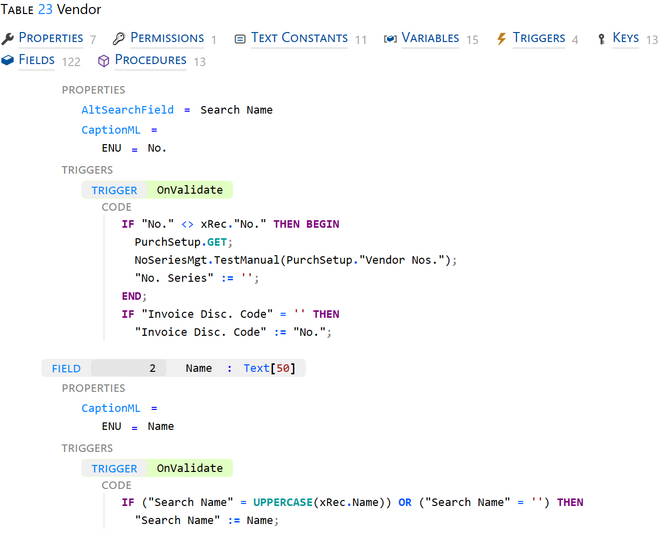Viewport: 668px width, 535px height.
Task: Click the NoSeriesMgt.TestManual code line
Action: (296, 260)
